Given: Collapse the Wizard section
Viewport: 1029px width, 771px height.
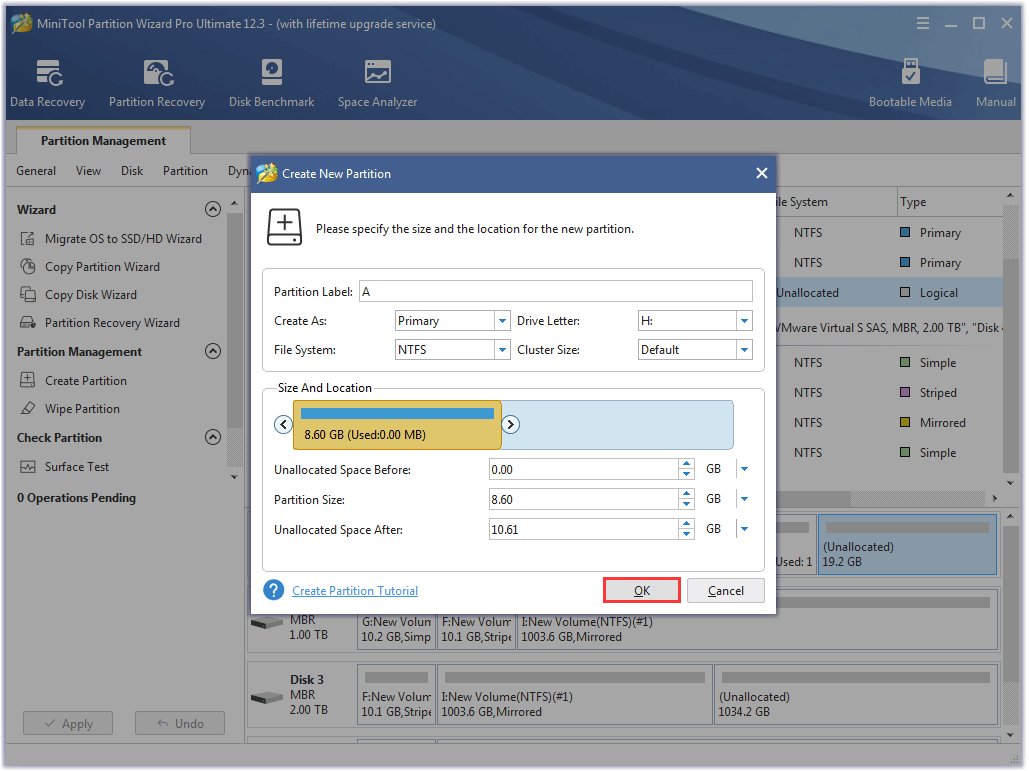Looking at the screenshot, I should tap(213, 209).
